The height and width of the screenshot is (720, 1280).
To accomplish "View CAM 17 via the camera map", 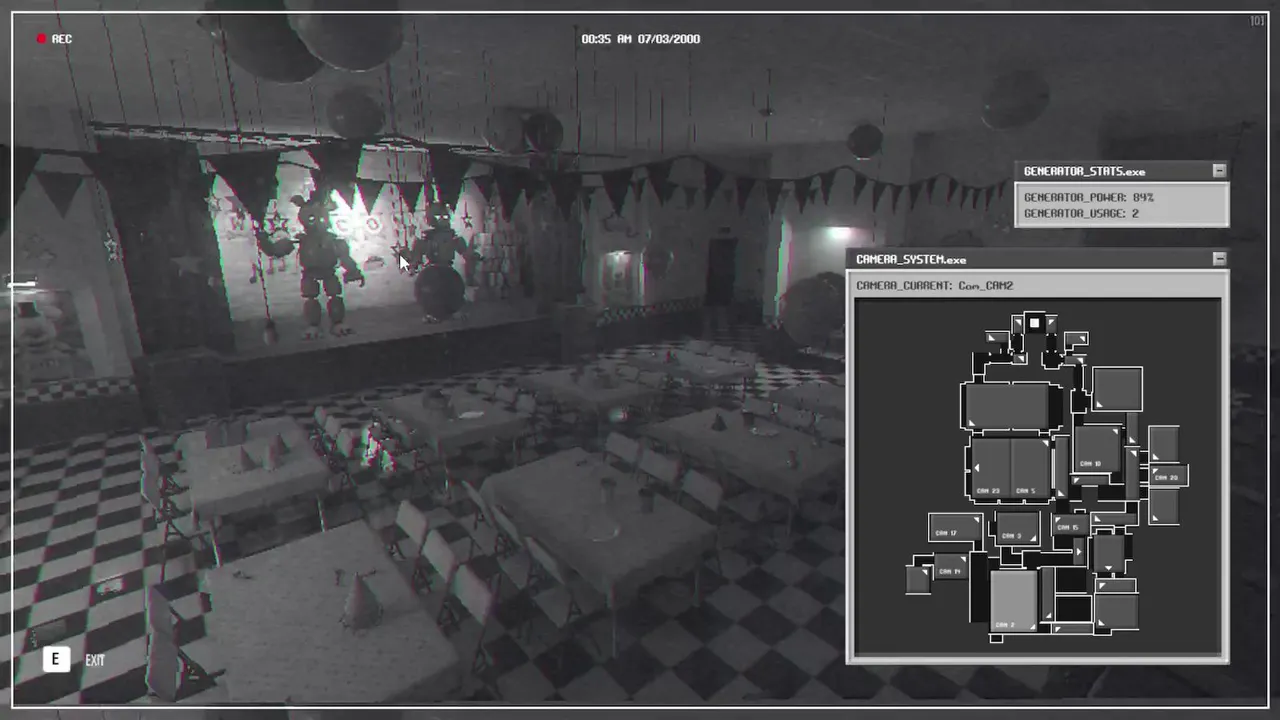I will point(955,528).
